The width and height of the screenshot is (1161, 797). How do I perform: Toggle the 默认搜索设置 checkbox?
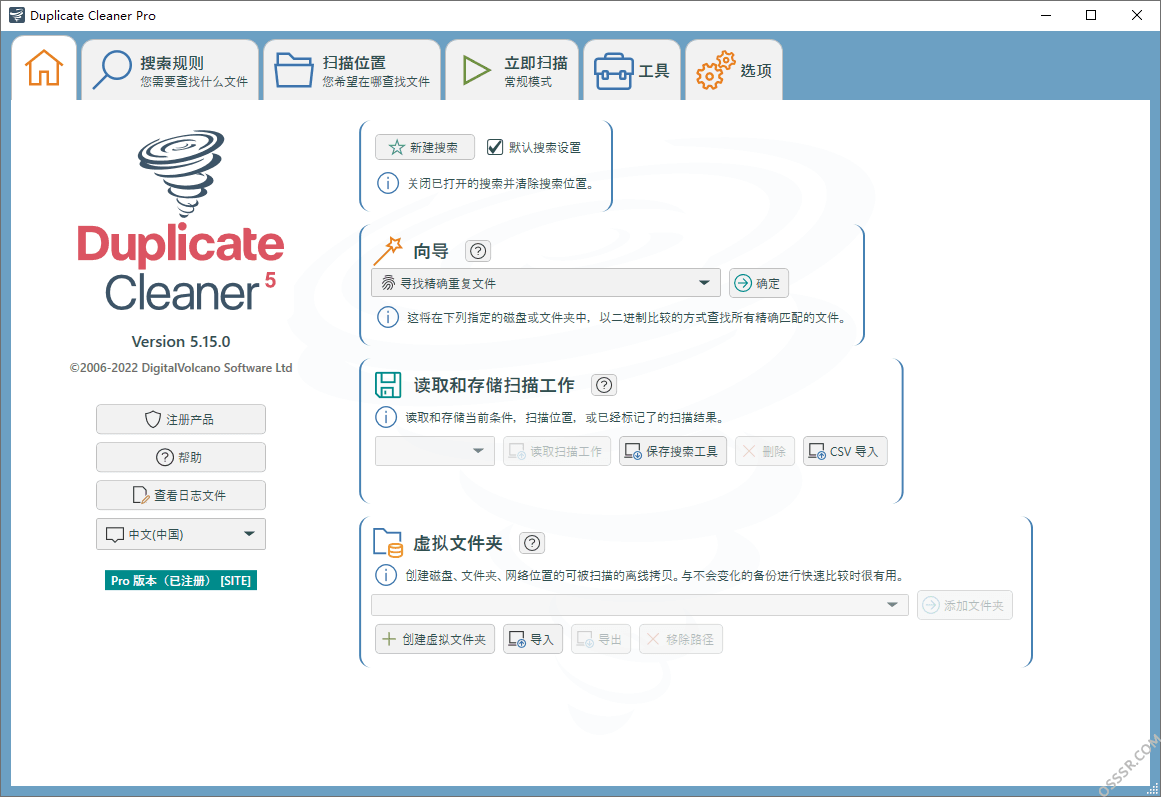[x=495, y=147]
